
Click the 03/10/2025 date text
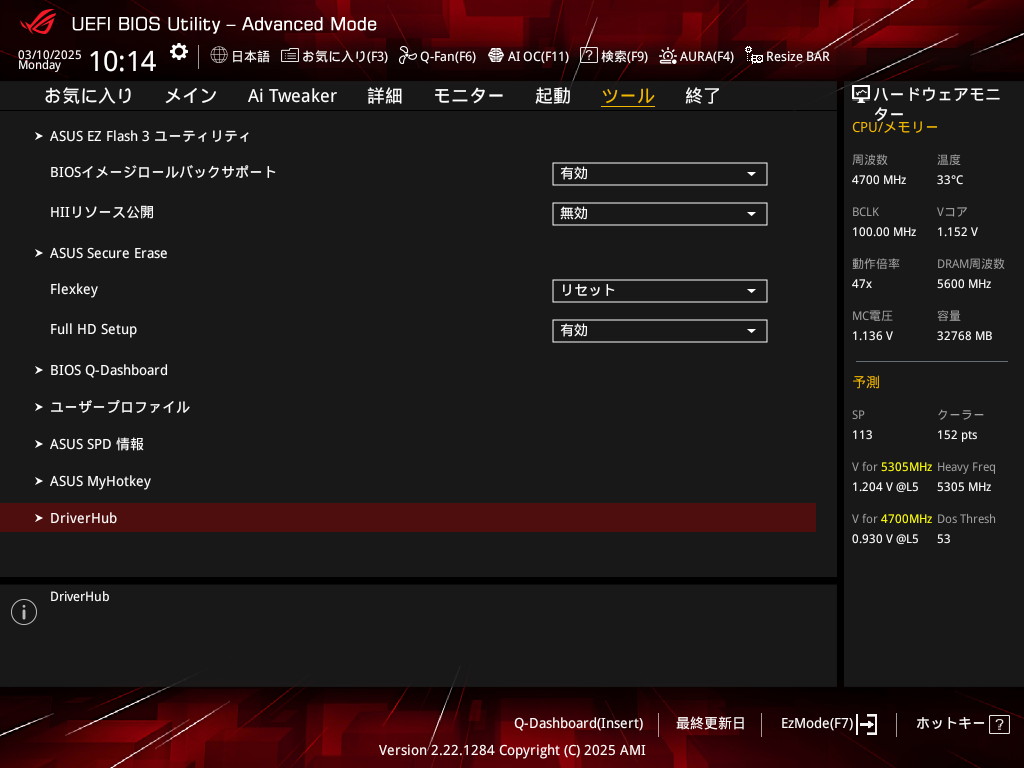click(x=50, y=54)
